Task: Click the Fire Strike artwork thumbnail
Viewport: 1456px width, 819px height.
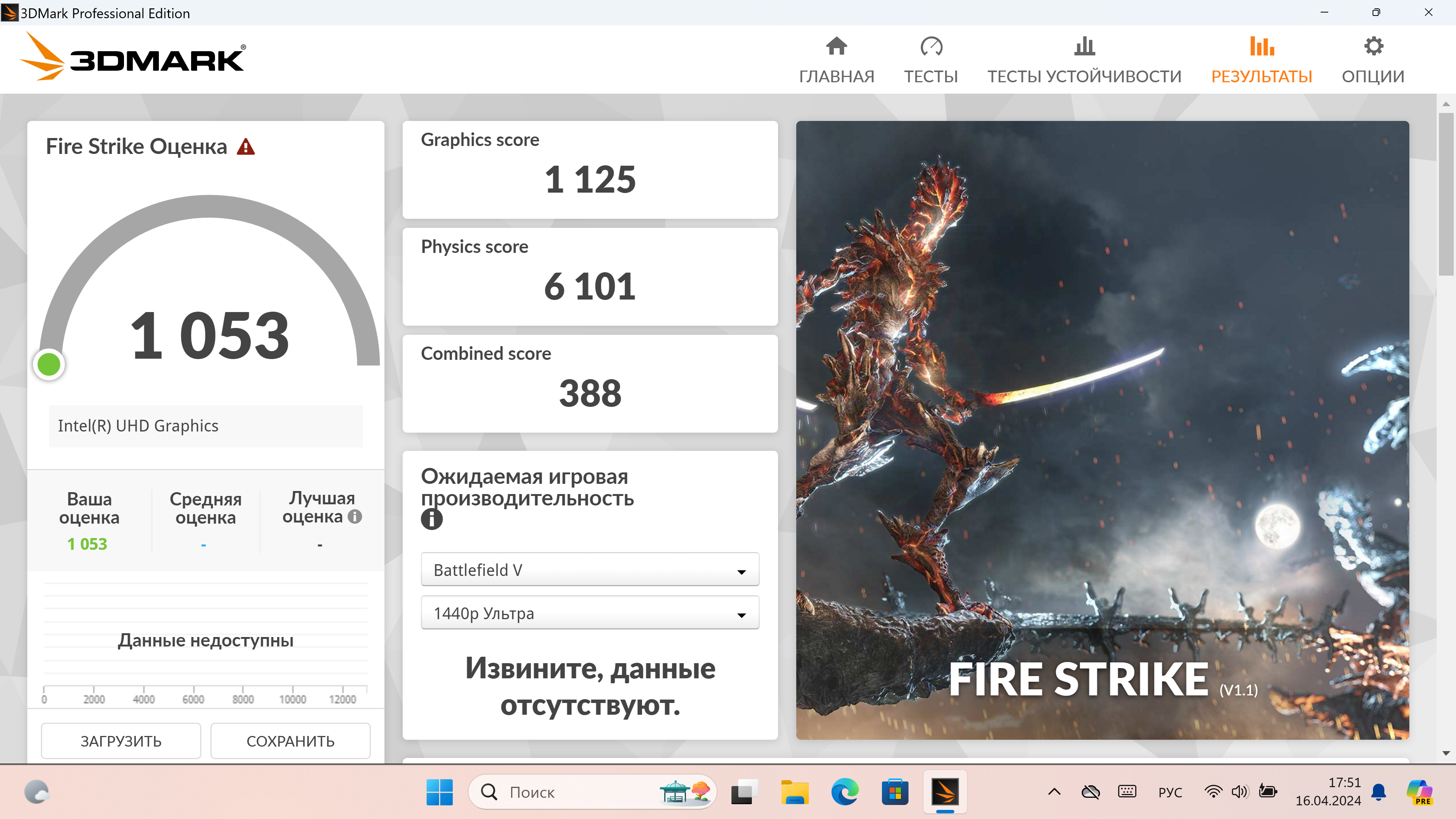Action: click(1102, 430)
